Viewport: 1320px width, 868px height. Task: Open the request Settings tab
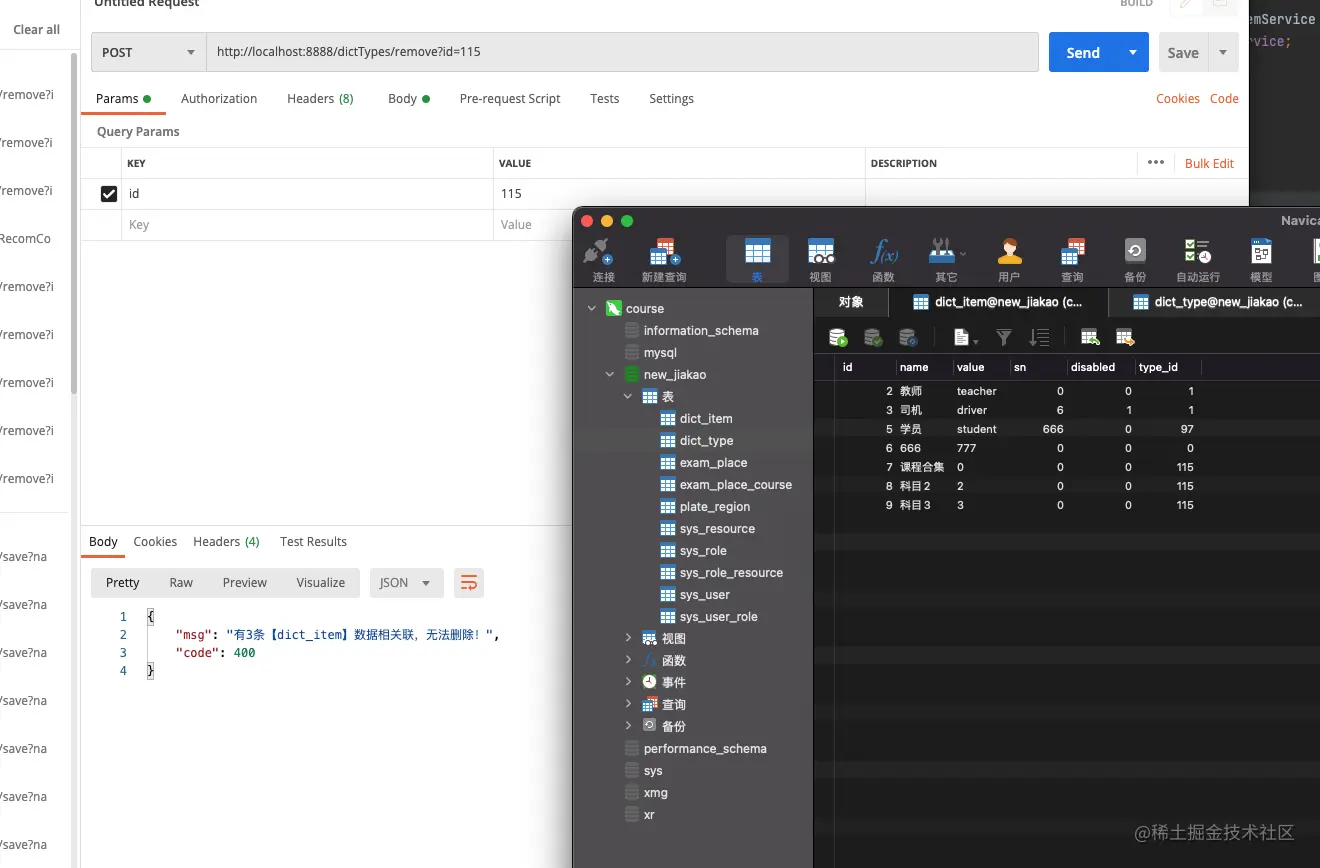pos(671,99)
